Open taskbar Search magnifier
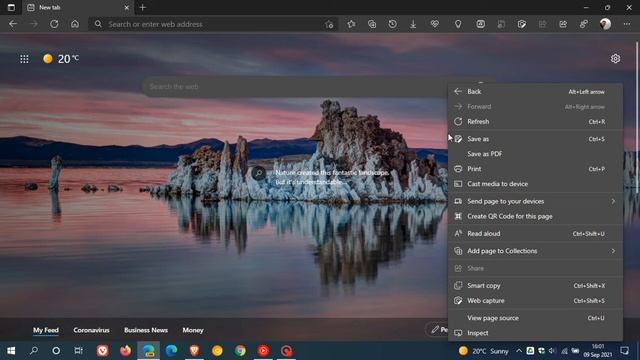Viewport: 640px width, 360px height. 34,351
